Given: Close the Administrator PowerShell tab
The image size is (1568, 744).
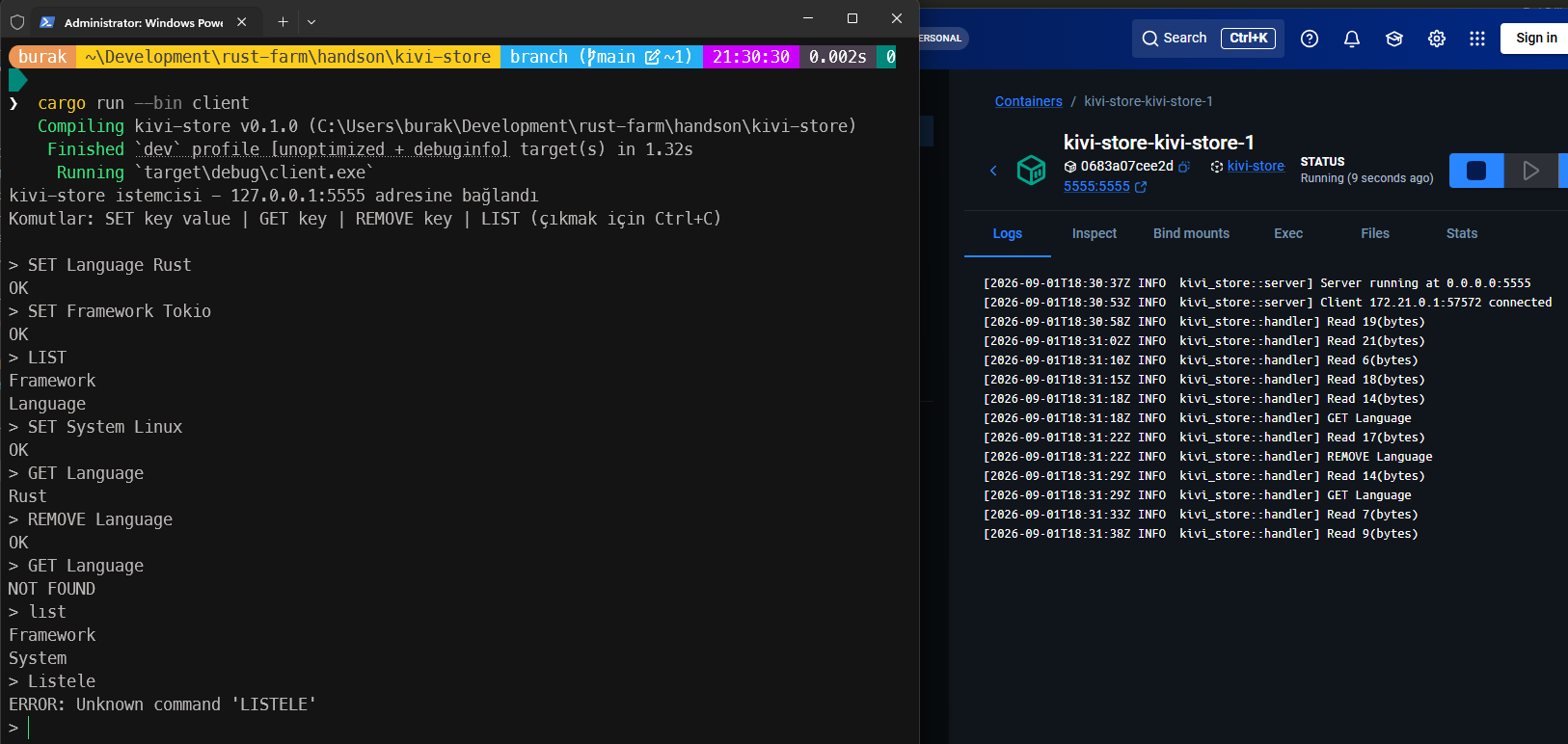Looking at the screenshot, I should click(x=242, y=21).
